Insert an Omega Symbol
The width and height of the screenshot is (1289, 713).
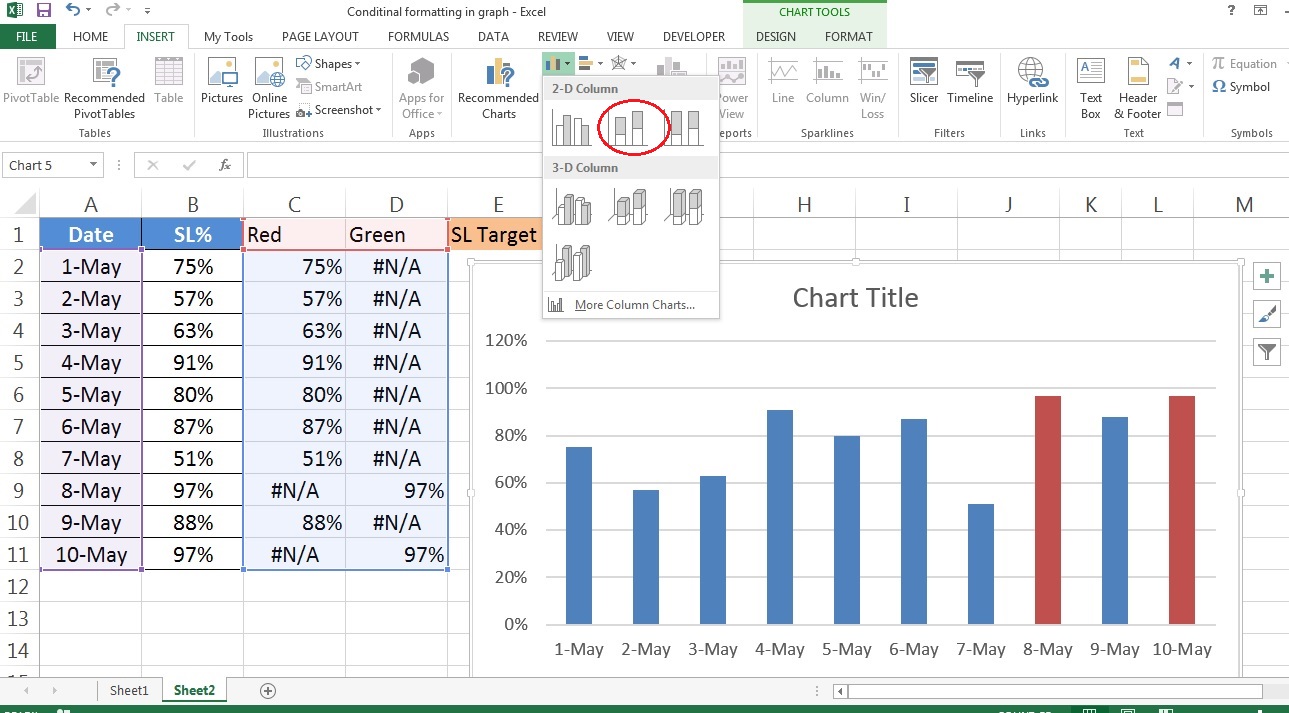coord(1240,87)
